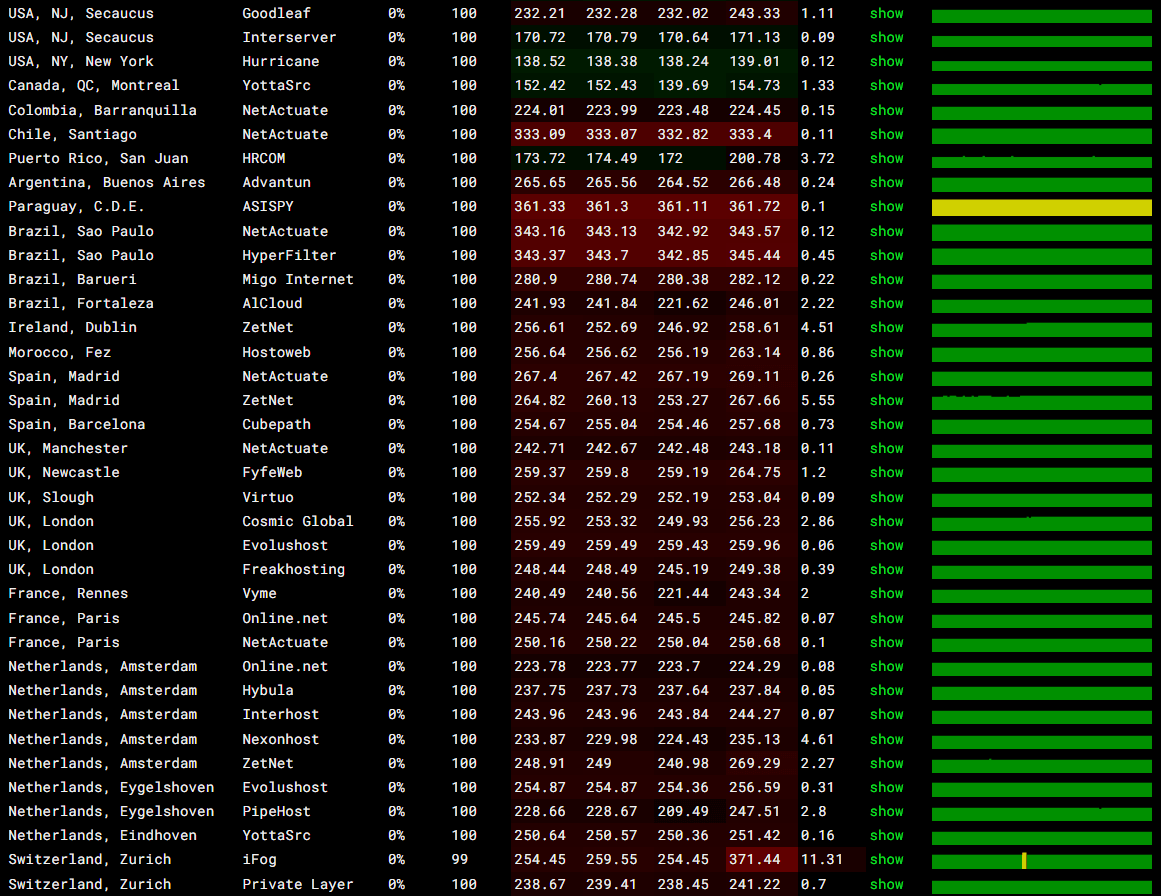Viewport: 1161px width, 896px height.
Task: Select text 'UK, Manchester'
Action: [x=68, y=448]
